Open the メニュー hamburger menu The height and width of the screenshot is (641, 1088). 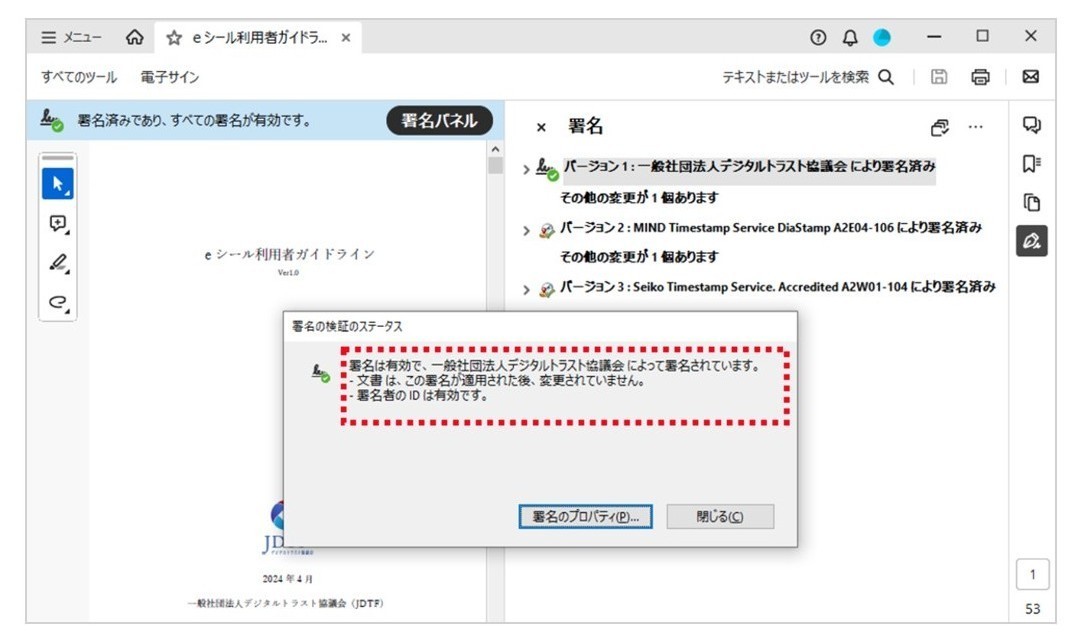click(71, 37)
